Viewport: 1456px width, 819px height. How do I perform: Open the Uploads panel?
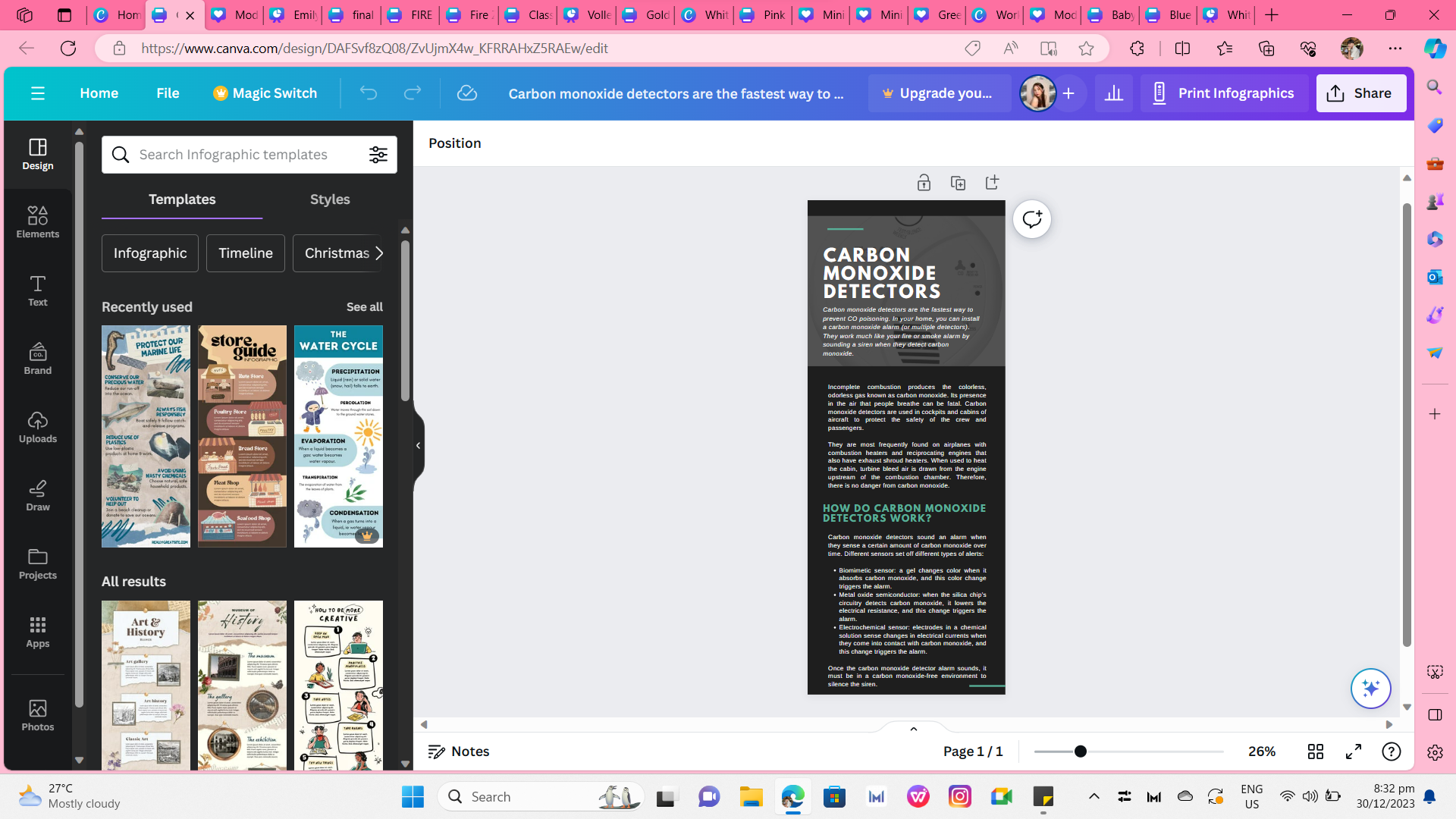tap(37, 427)
